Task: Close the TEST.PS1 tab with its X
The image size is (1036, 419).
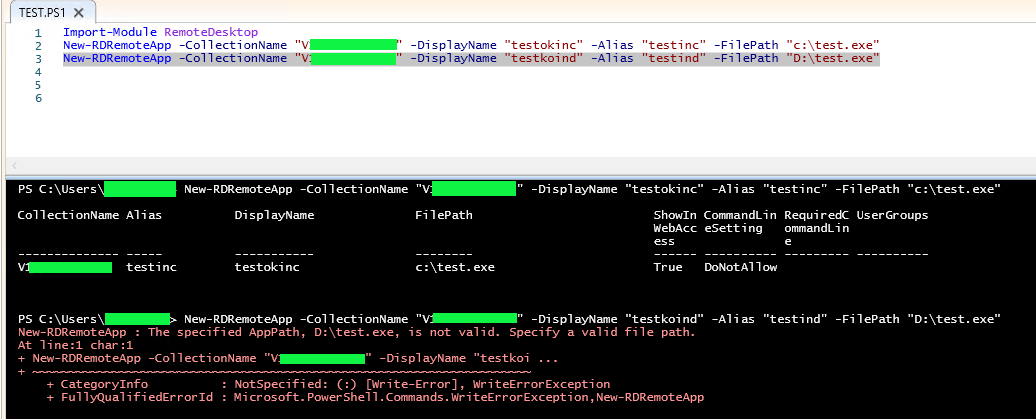Action: click(79, 13)
